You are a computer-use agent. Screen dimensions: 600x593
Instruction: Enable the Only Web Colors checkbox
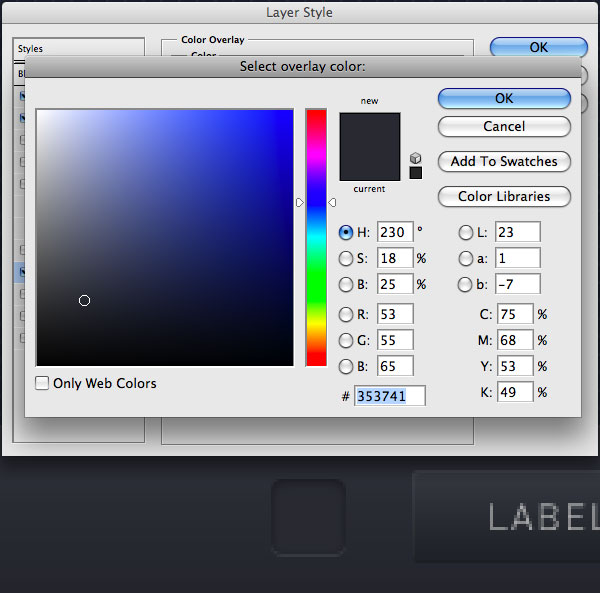tap(42, 383)
